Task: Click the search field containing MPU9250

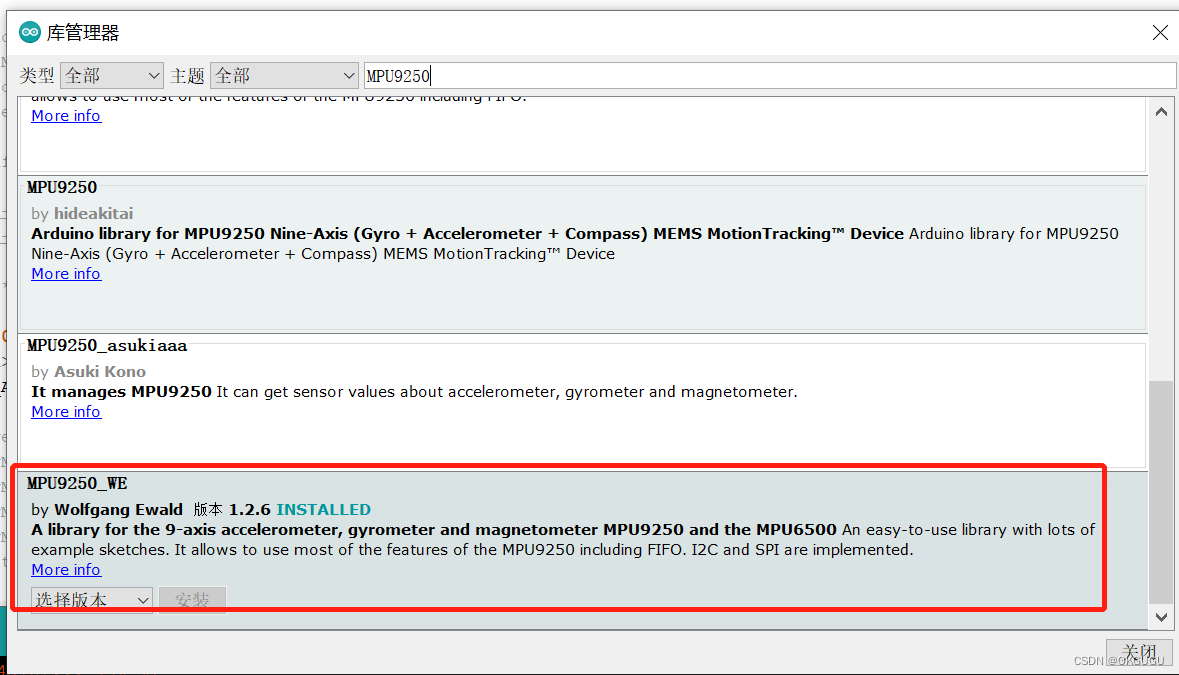Action: coord(770,76)
